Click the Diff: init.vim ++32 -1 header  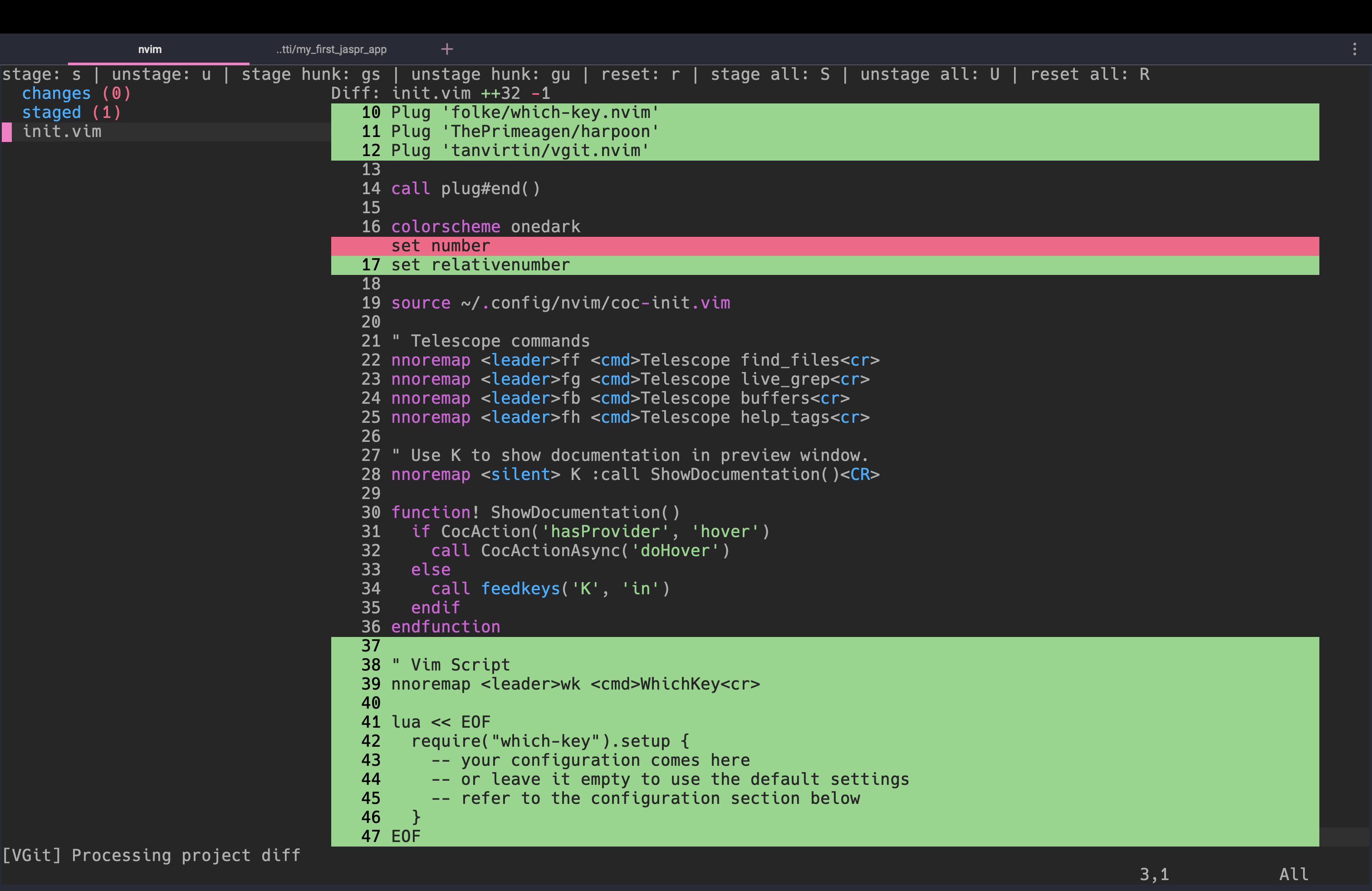(x=441, y=93)
